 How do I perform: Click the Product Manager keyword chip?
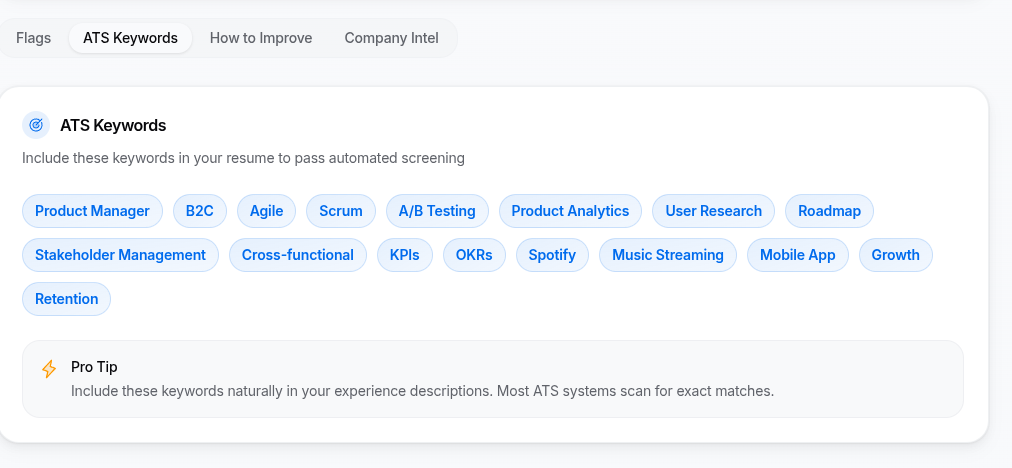[92, 211]
